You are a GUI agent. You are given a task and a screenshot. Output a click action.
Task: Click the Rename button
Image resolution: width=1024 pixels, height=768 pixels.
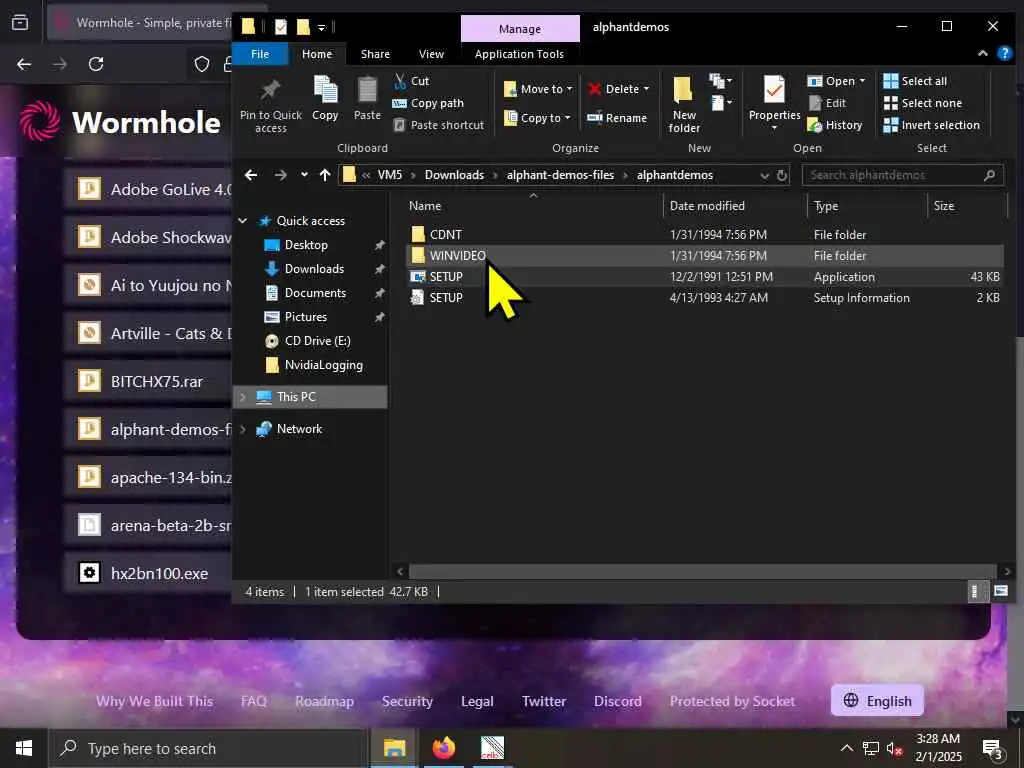[616, 118]
